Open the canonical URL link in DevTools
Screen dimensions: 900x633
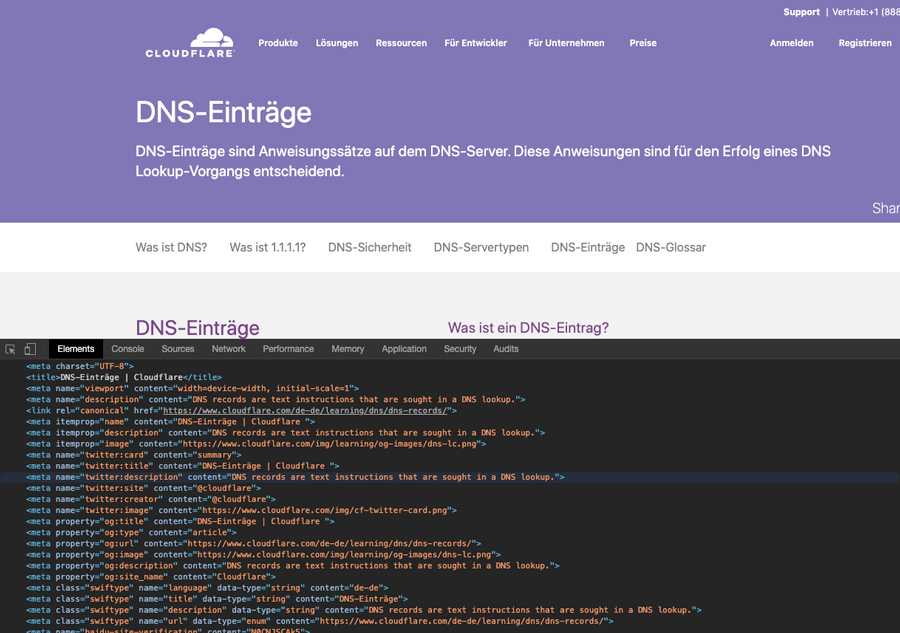pyautogui.click(x=304, y=410)
